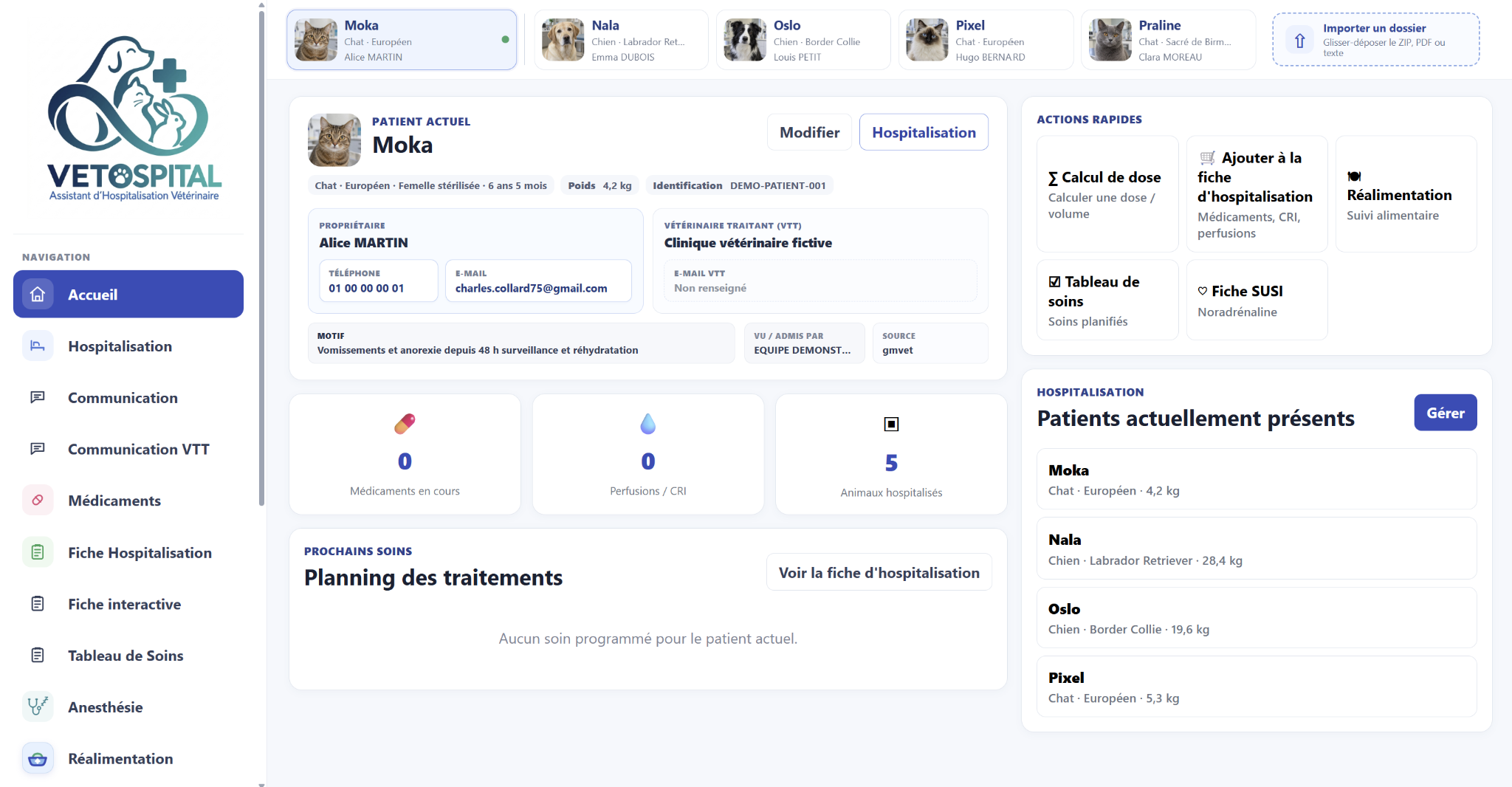The image size is (1512, 787).
Task: Open the Praline patient tab
Action: [1169, 40]
